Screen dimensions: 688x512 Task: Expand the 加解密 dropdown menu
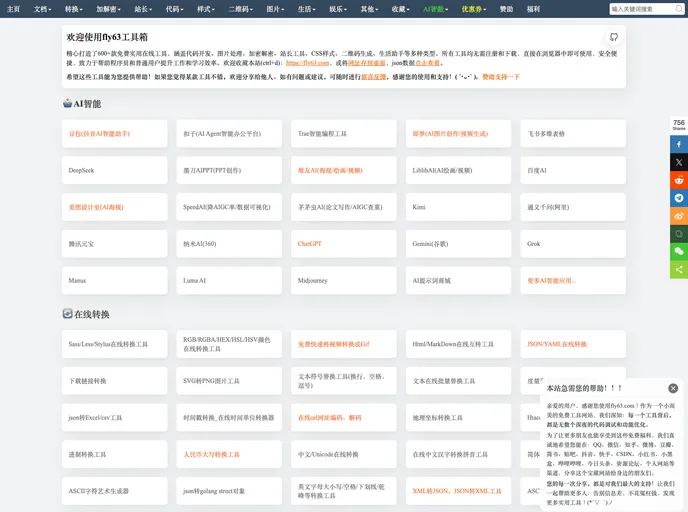click(x=108, y=9)
